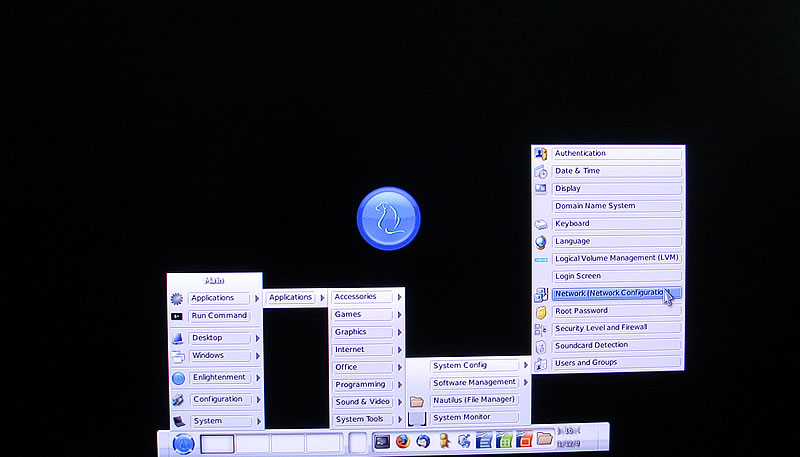Select Run Command in Main menu
This screenshot has height=457, width=800.
pos(219,316)
